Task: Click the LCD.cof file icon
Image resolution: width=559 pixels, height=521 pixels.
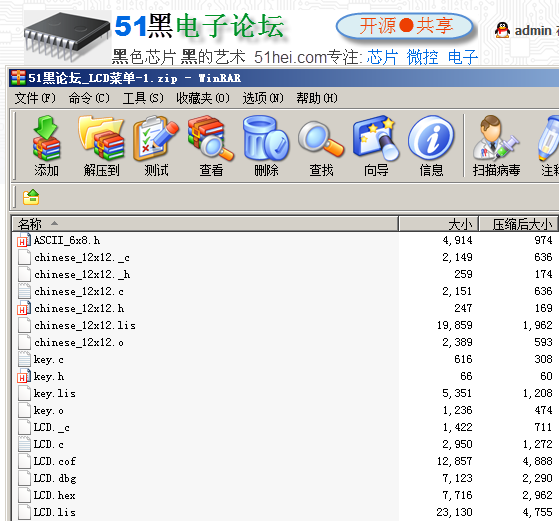Action: (x=24, y=461)
